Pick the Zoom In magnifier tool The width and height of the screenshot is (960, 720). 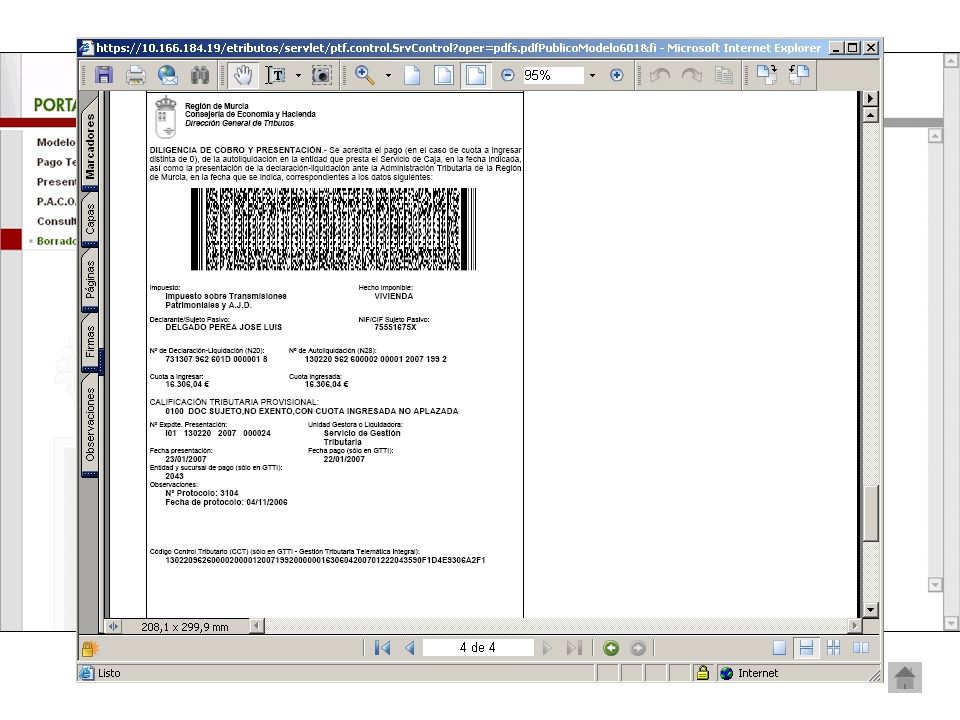tap(365, 75)
